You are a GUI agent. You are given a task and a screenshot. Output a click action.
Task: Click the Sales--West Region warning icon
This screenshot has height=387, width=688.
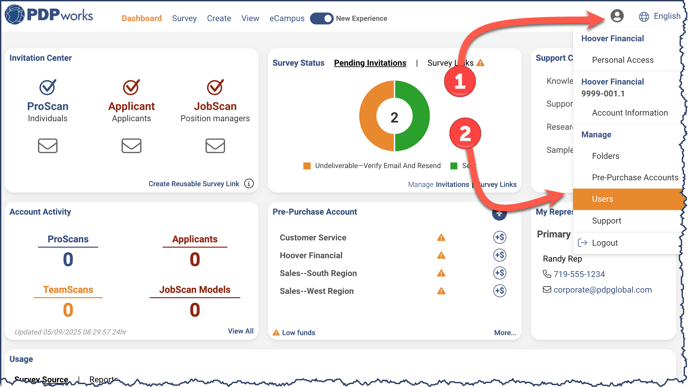click(441, 291)
